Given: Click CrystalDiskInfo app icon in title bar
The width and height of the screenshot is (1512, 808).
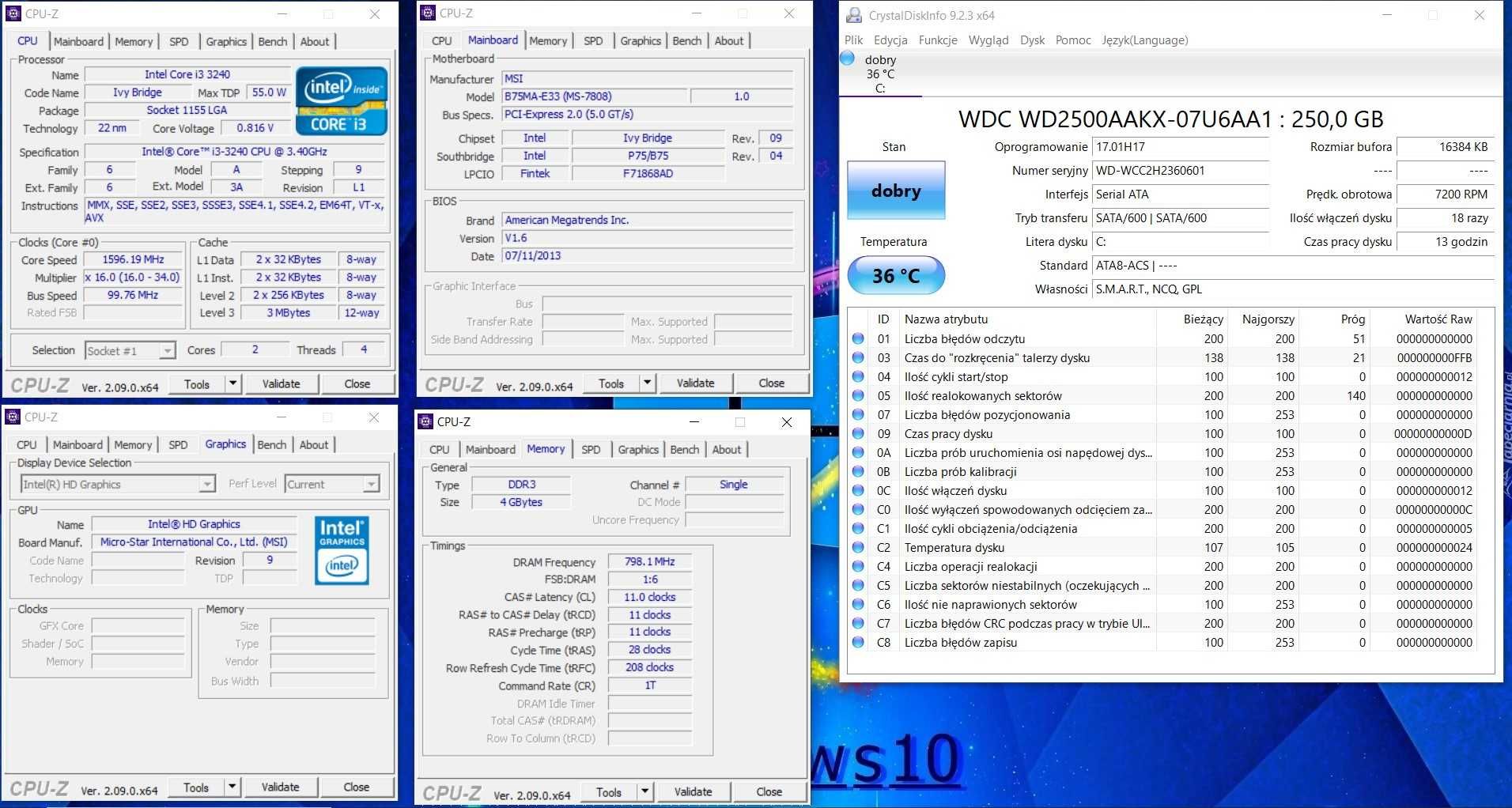Looking at the screenshot, I should coord(854,15).
